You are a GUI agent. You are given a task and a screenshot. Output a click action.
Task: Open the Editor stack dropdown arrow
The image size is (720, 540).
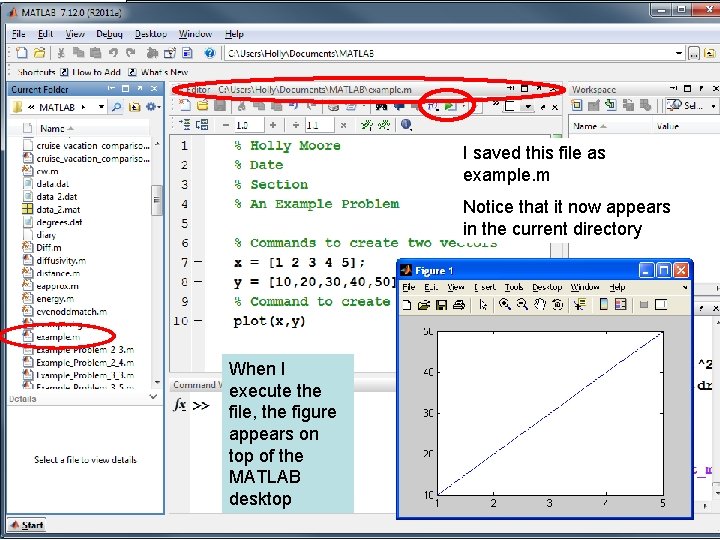point(529,107)
